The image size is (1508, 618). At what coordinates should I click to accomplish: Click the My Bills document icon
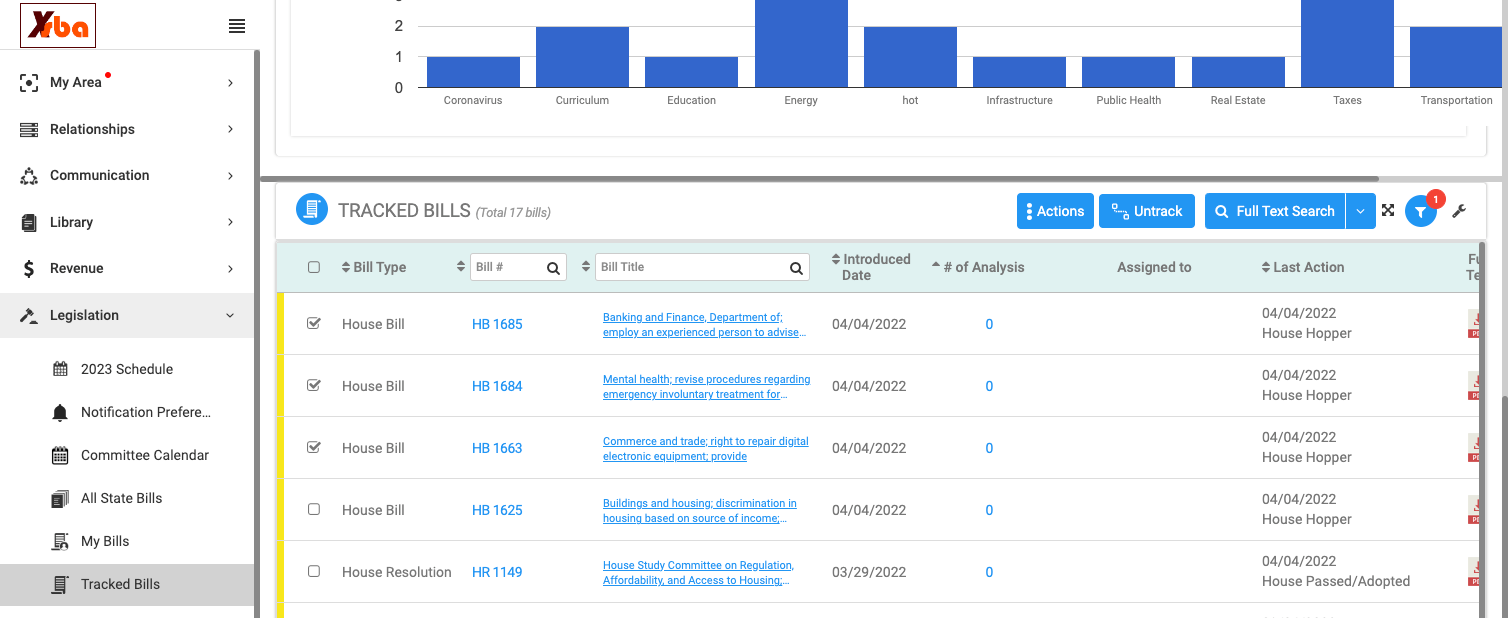coord(60,541)
